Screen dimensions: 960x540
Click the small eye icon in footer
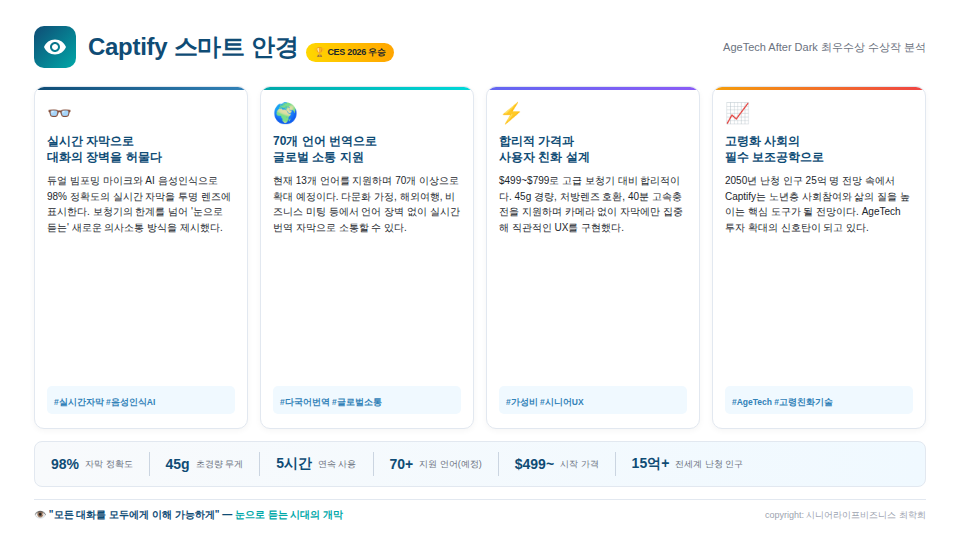click(x=40, y=515)
